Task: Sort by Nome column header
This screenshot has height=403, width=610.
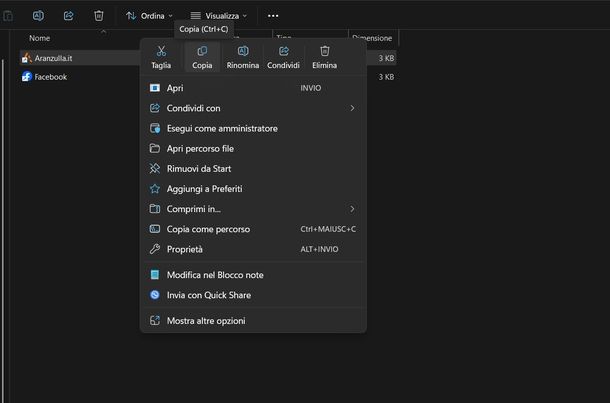Action: tap(39, 38)
